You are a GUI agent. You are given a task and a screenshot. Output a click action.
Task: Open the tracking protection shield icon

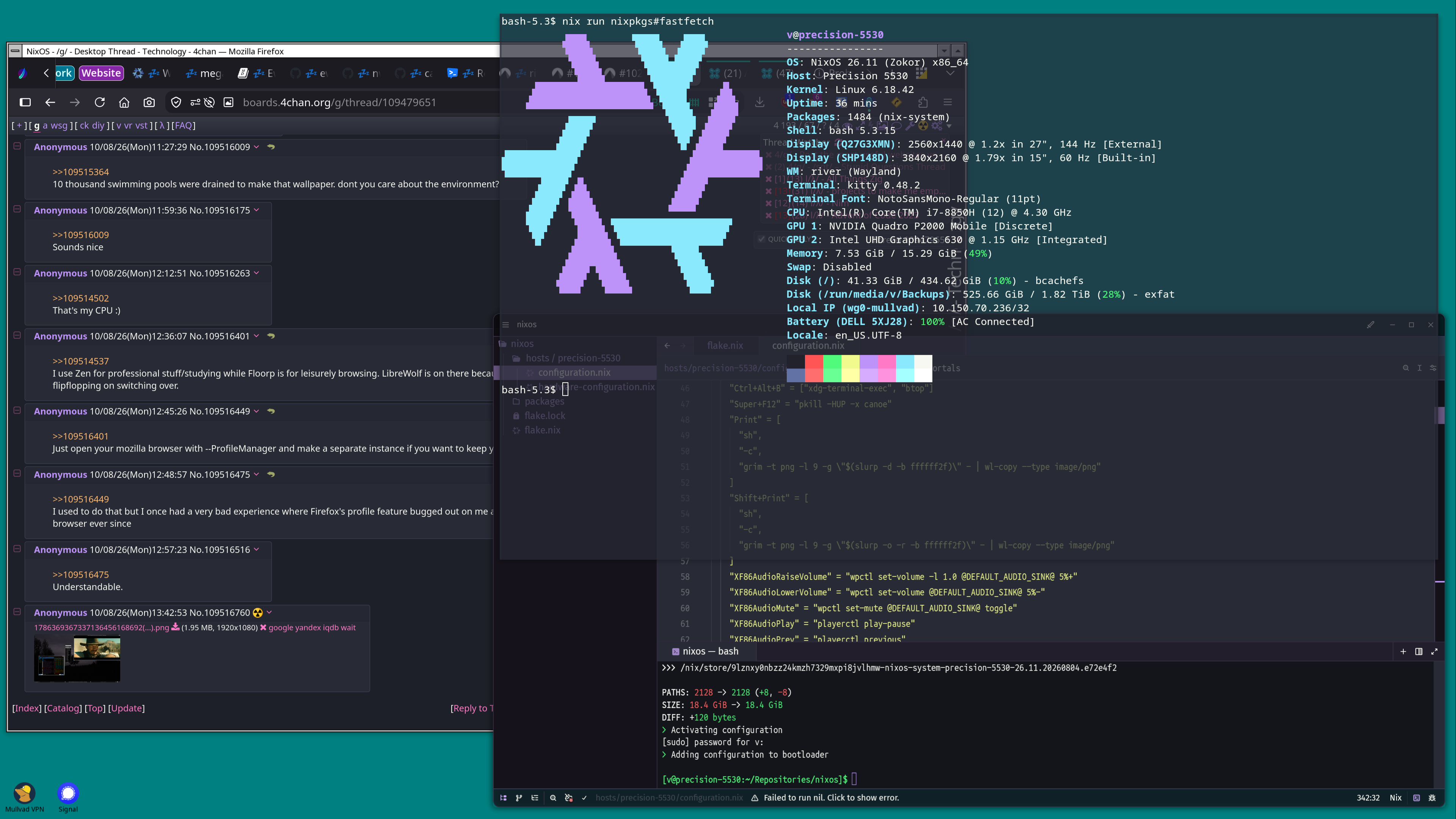tap(176, 102)
